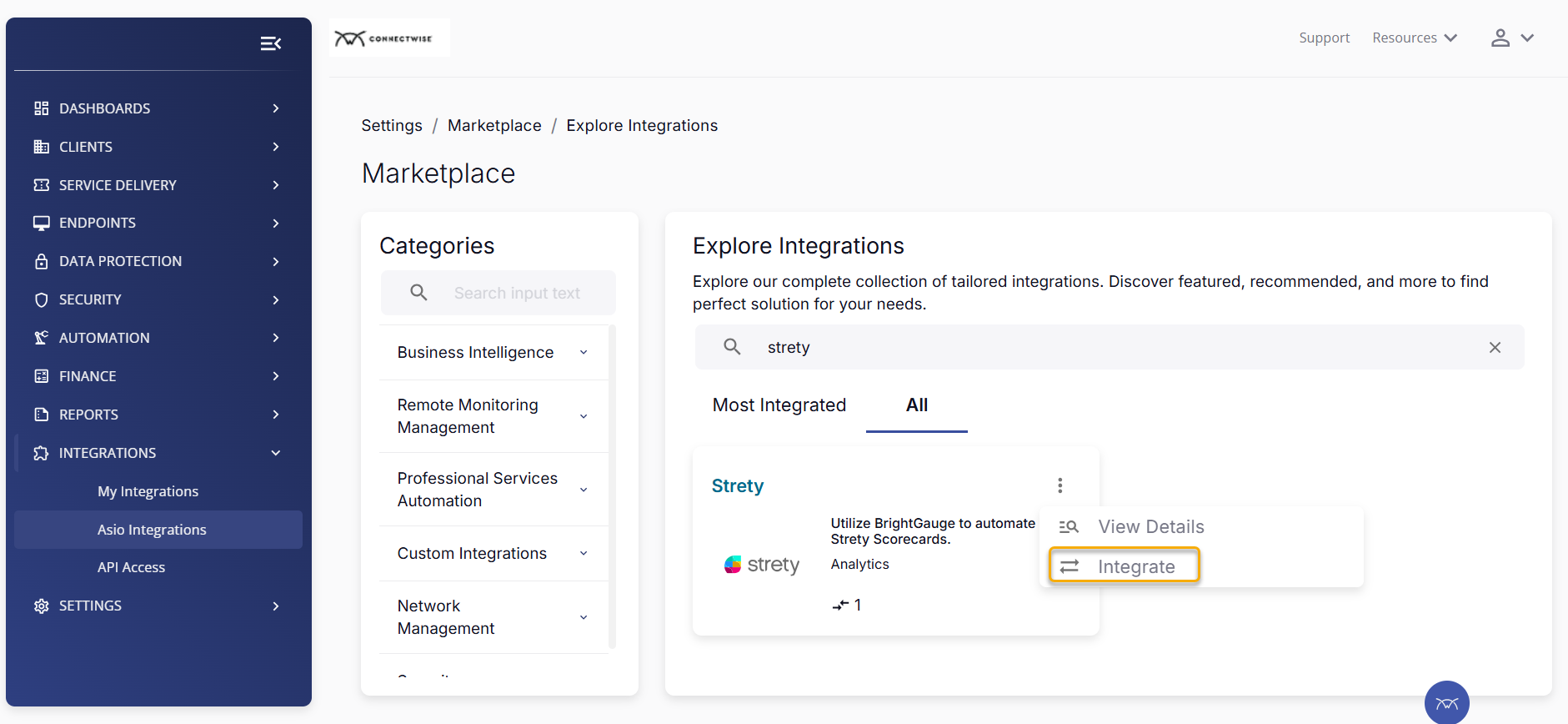Clear the strety search text
Screen dimensions: 1568x724
(x=1495, y=347)
